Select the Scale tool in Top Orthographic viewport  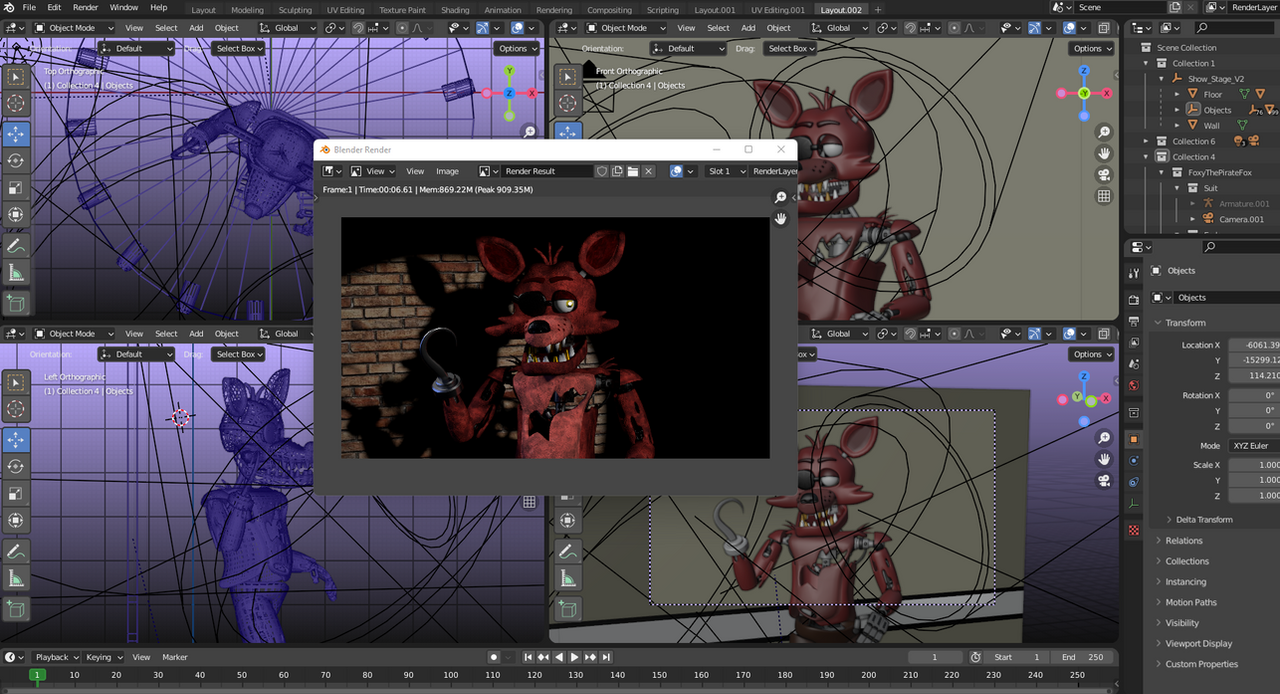click(16, 188)
